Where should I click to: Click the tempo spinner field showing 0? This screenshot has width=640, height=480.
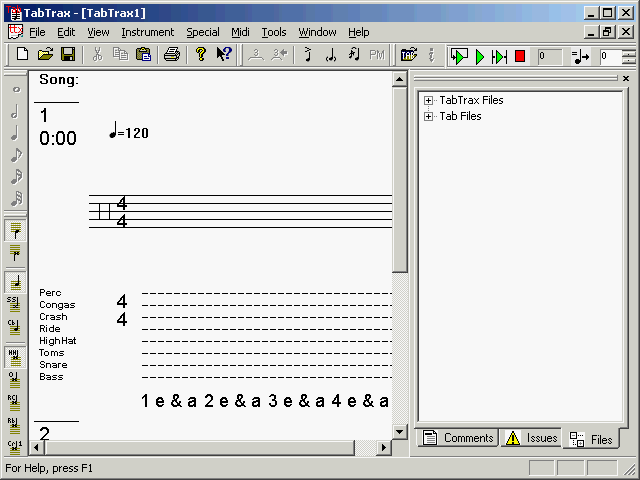[x=611, y=56]
